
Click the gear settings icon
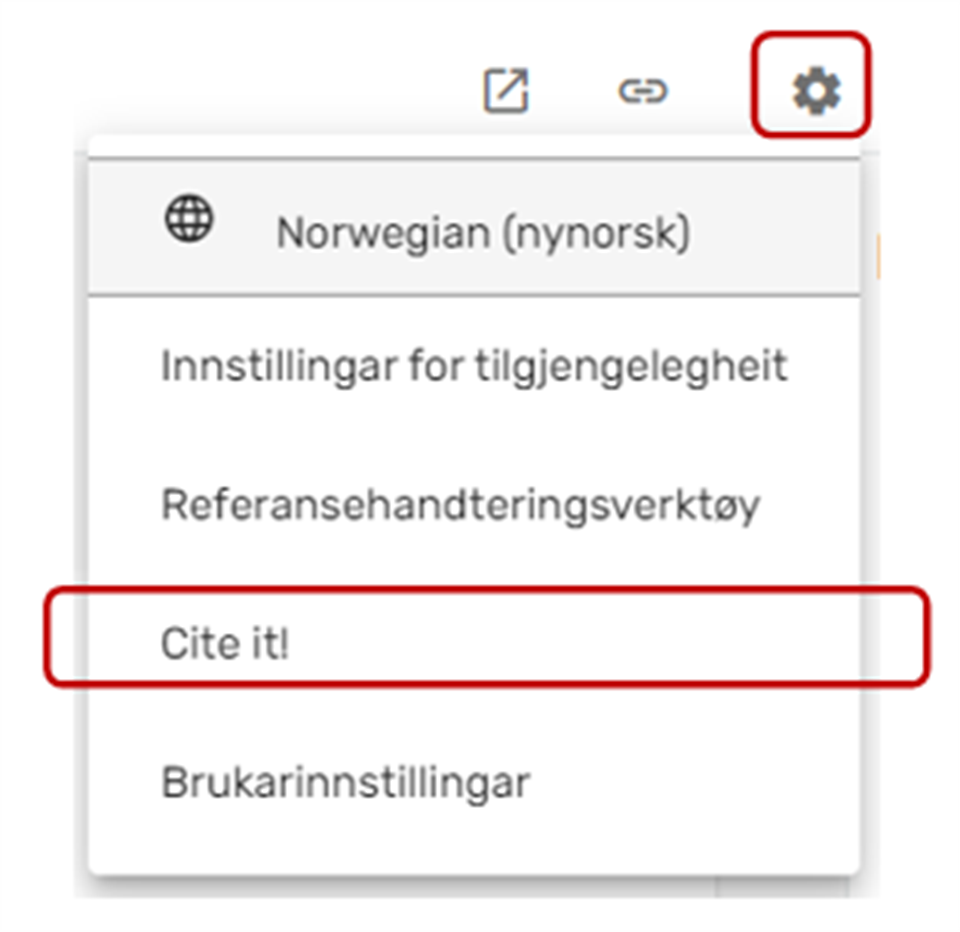click(x=816, y=92)
